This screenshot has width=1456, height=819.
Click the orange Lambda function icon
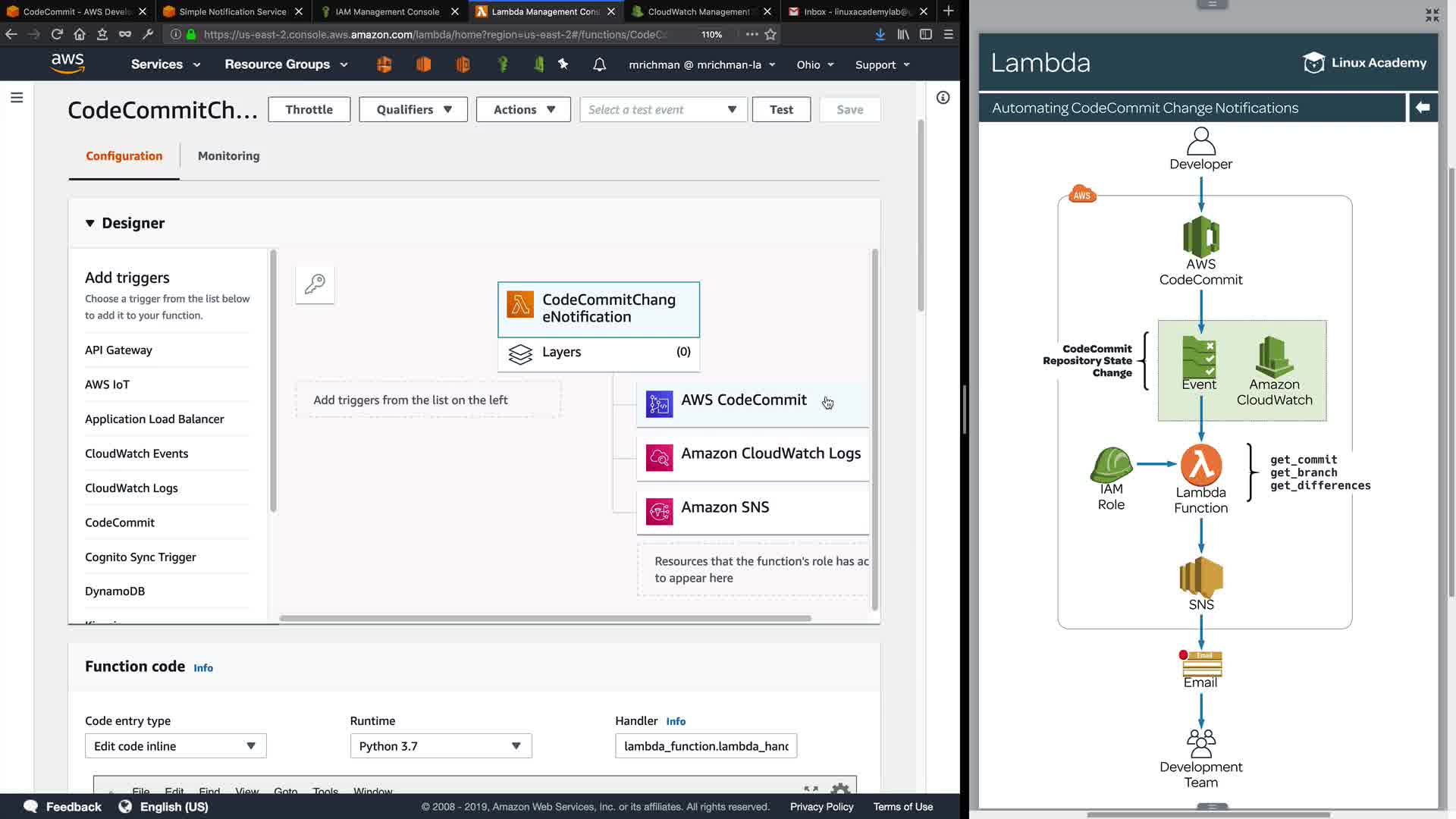(x=520, y=305)
